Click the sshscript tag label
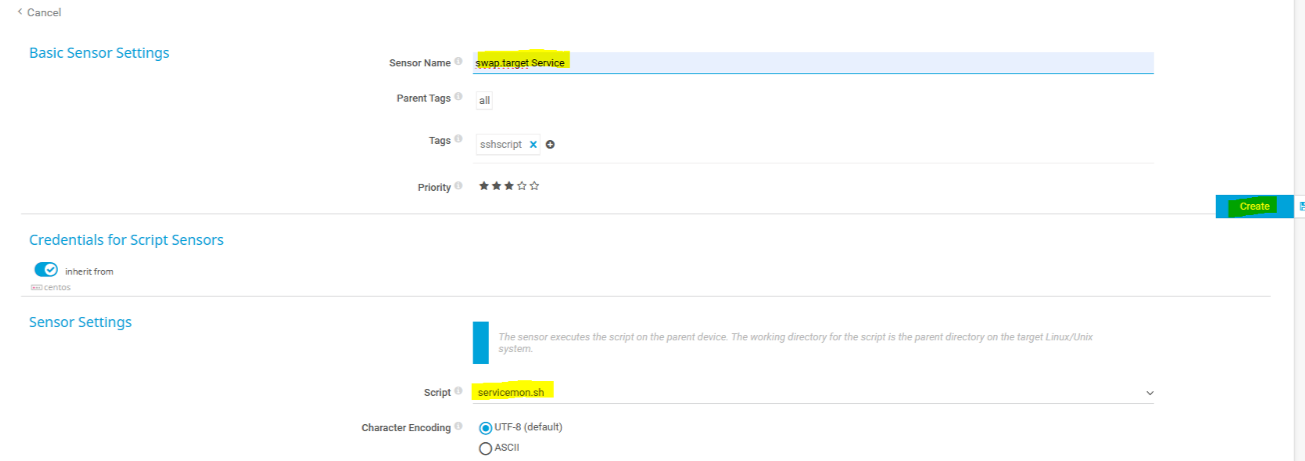This screenshot has height=461, width=1305. click(x=500, y=145)
